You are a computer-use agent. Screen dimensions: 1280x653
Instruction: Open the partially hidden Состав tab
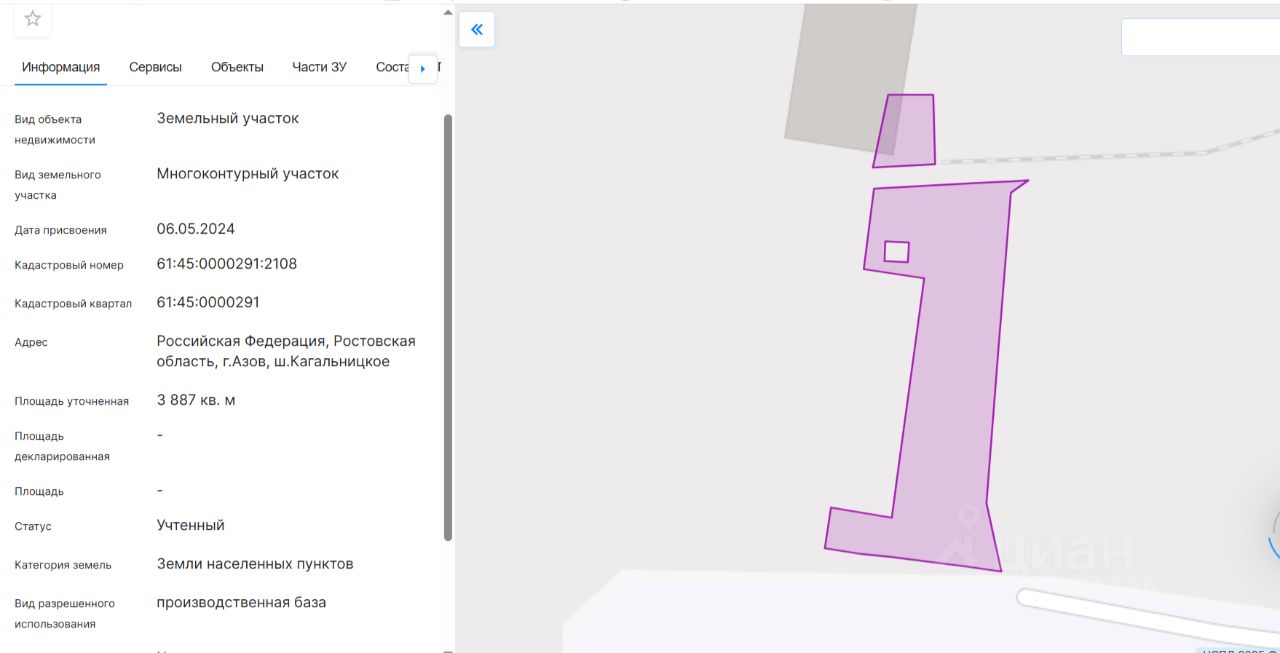pyautogui.click(x=392, y=67)
